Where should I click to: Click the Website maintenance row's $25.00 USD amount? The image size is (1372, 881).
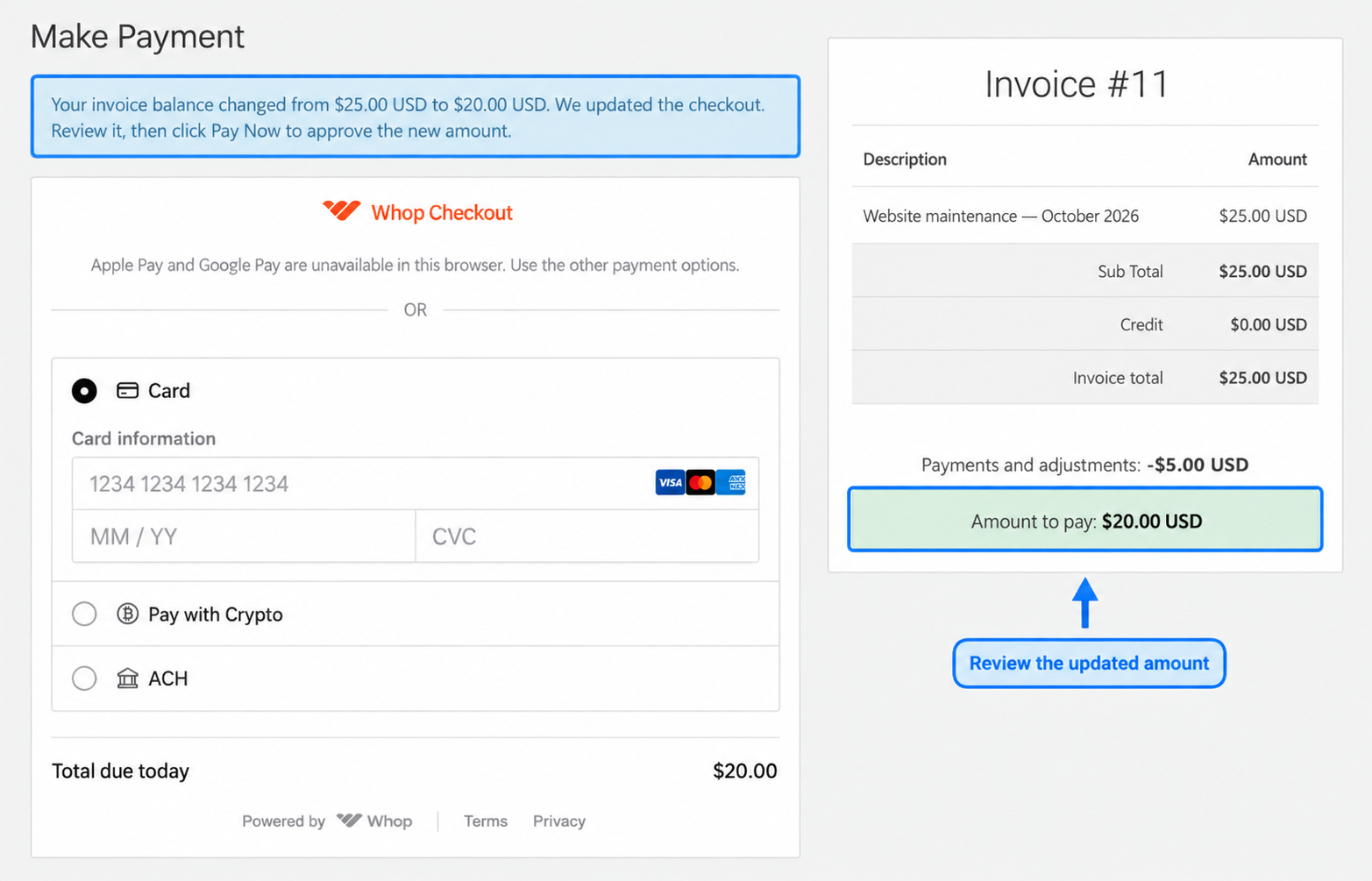pyautogui.click(x=1263, y=216)
